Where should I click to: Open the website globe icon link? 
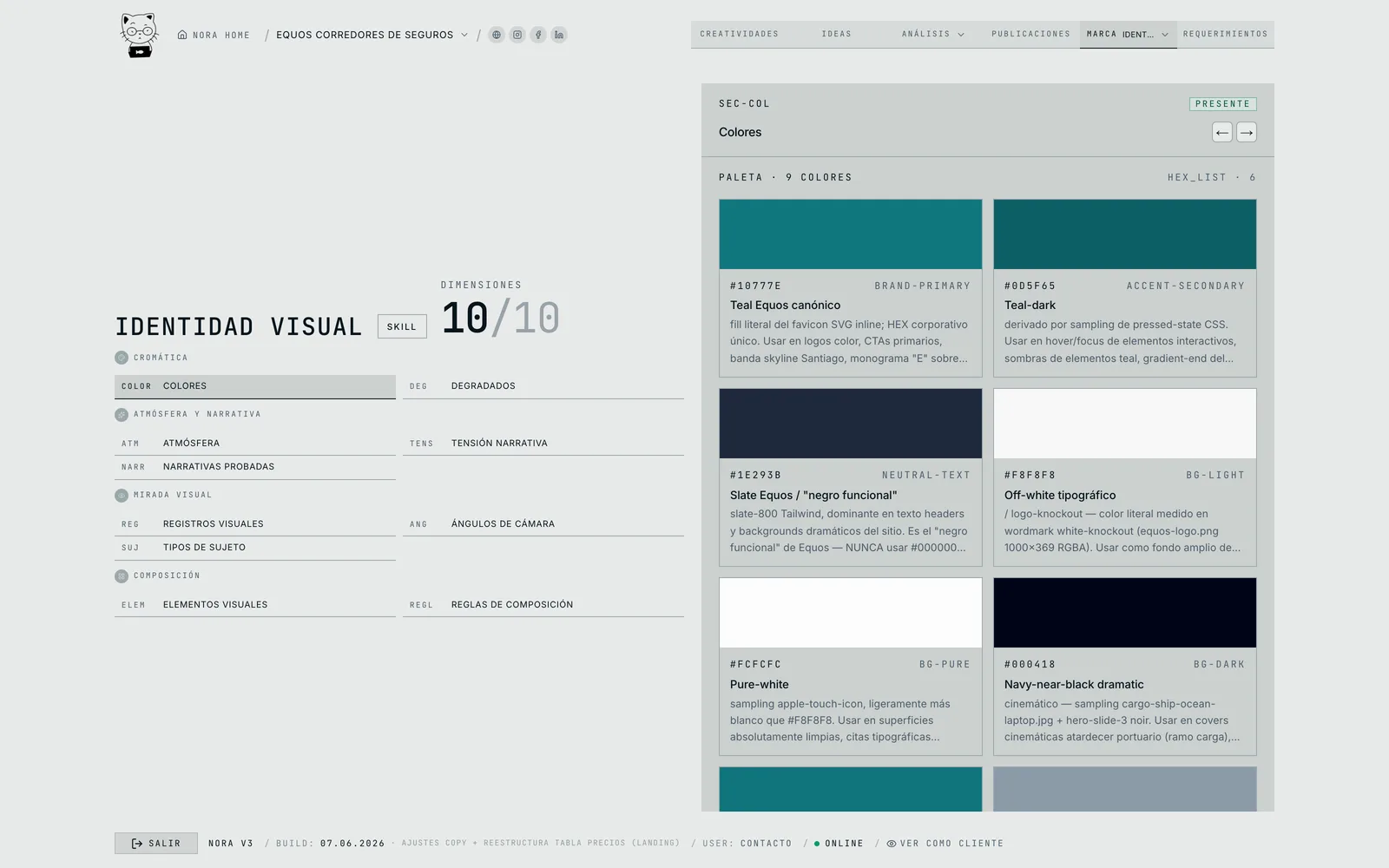[497, 35]
